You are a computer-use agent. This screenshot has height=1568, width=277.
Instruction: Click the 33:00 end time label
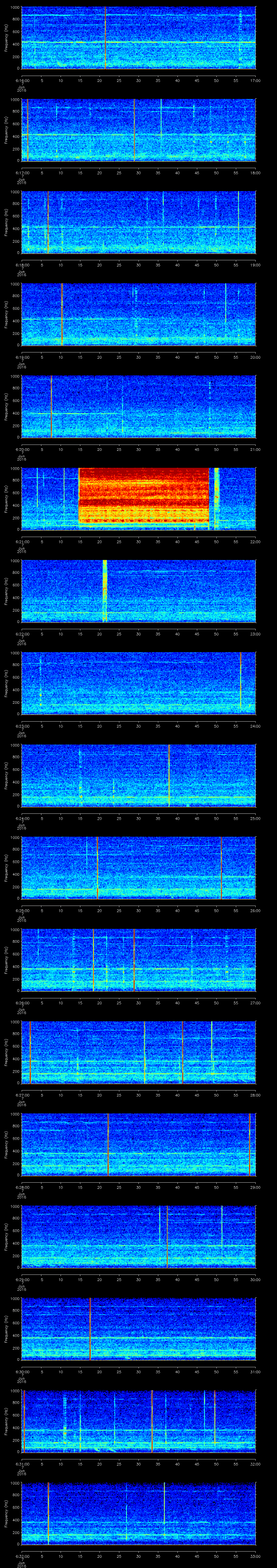click(x=255, y=1556)
